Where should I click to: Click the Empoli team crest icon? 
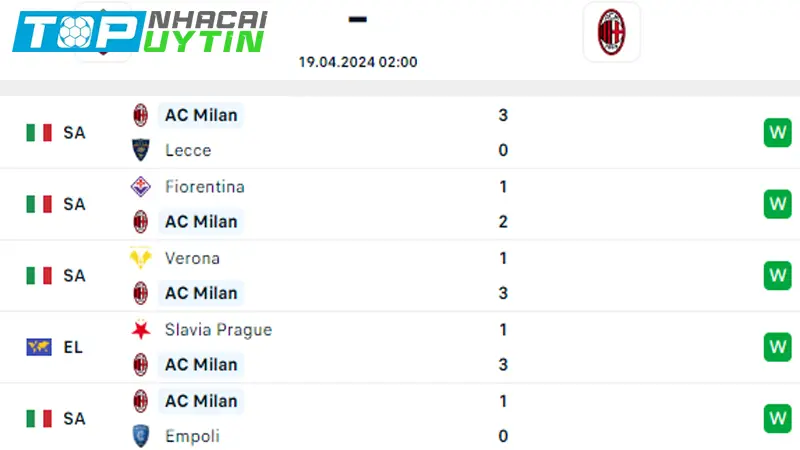coord(140,436)
